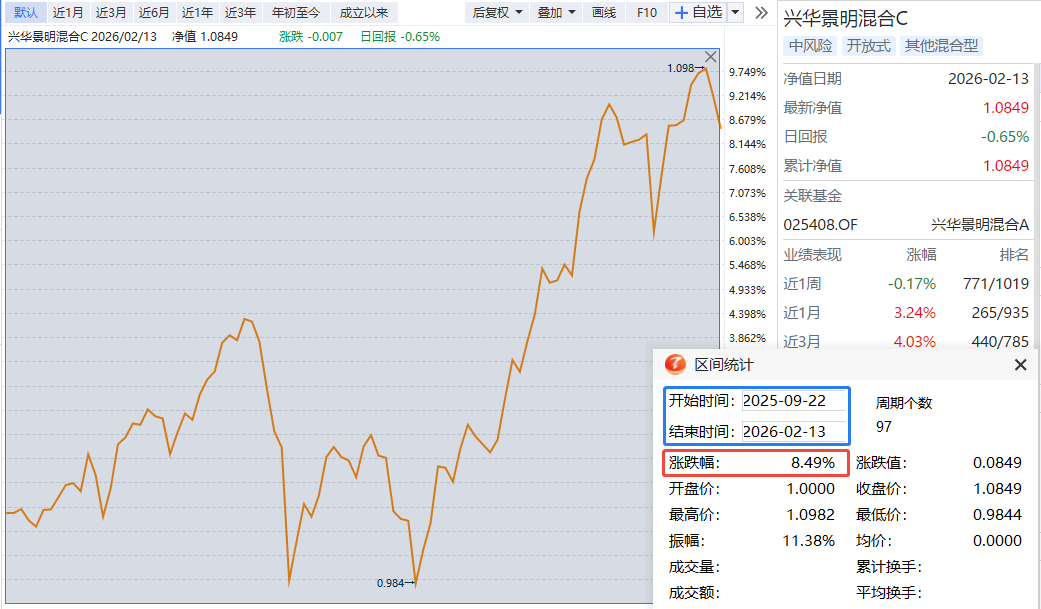Open the 自选 dropdown arrow
This screenshot has width=1041, height=609.
tap(735, 13)
